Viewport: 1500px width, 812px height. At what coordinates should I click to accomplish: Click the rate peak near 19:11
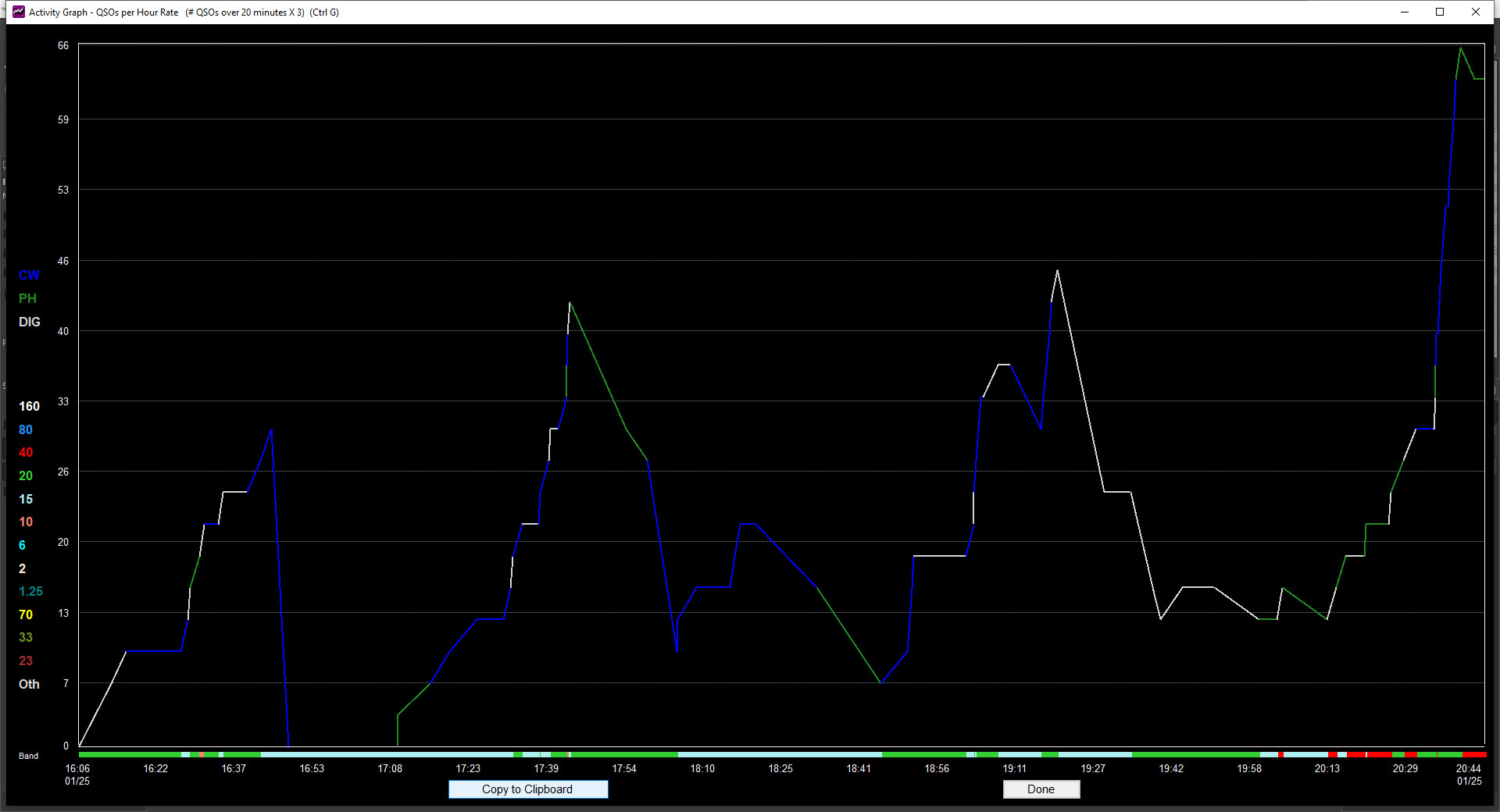(1057, 270)
